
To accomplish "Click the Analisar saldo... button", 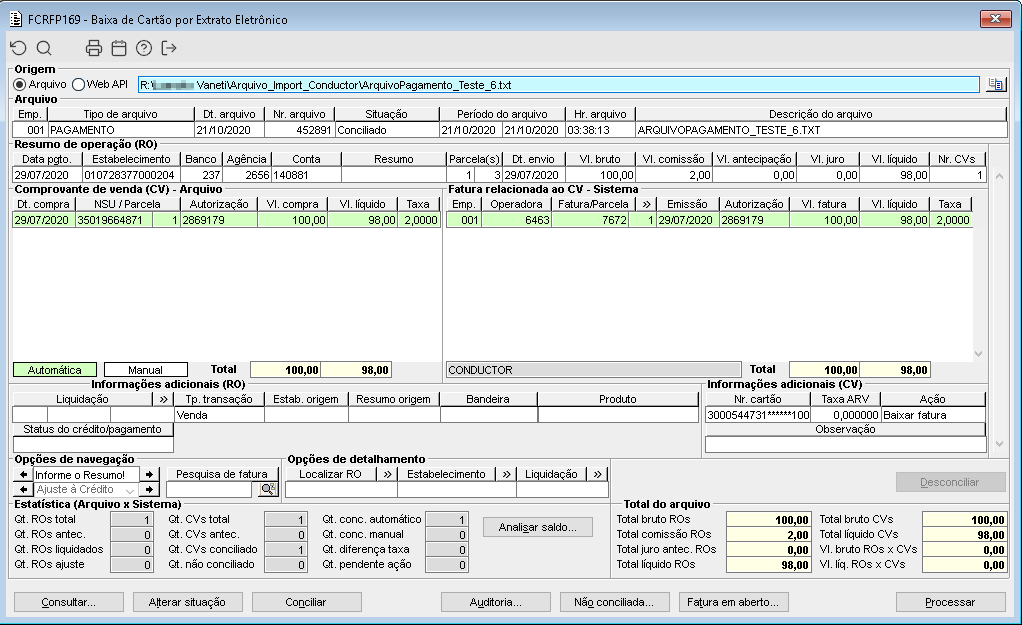I will pos(538,527).
